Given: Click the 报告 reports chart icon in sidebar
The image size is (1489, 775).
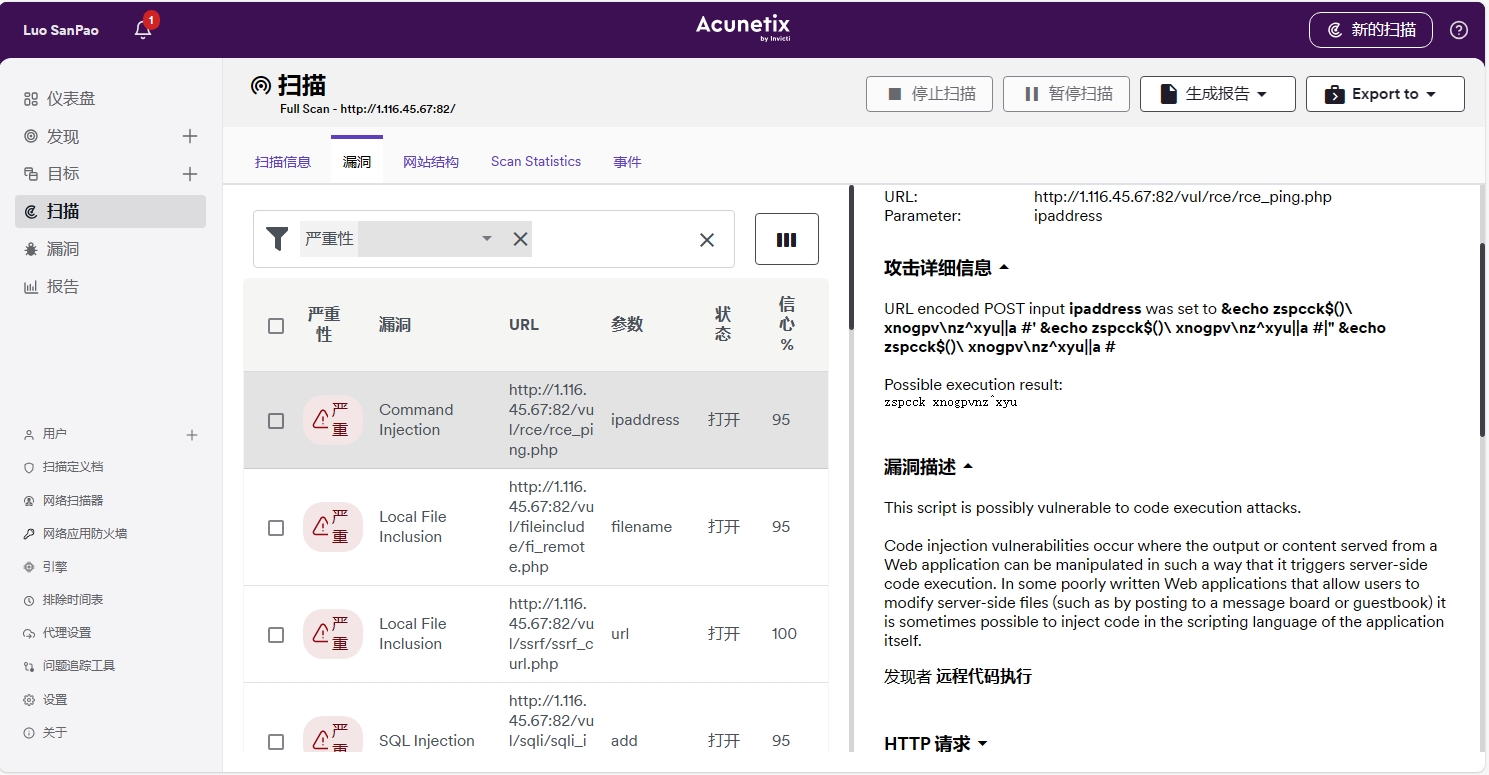Looking at the screenshot, I should (x=31, y=287).
